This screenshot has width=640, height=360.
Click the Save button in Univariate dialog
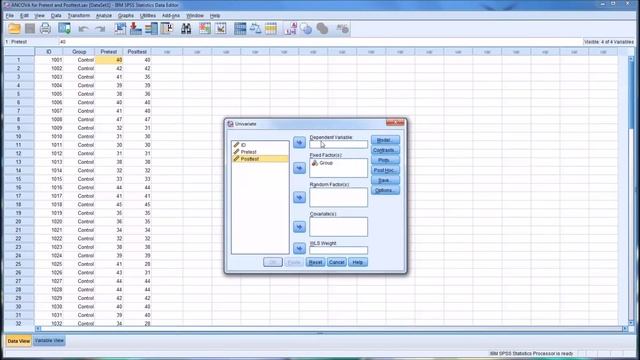[385, 180]
